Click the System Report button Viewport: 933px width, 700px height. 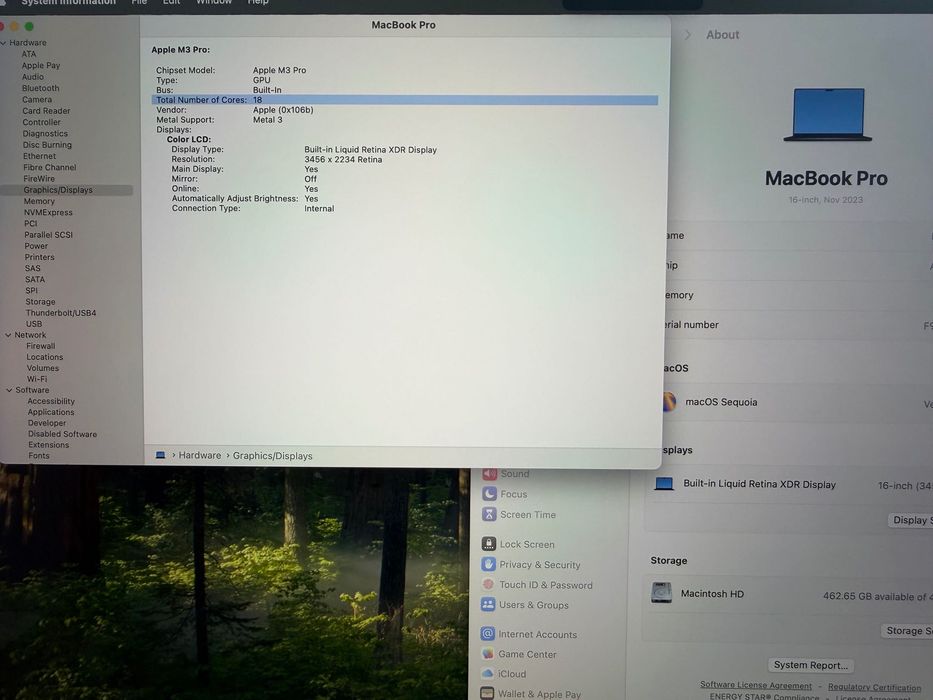point(810,665)
